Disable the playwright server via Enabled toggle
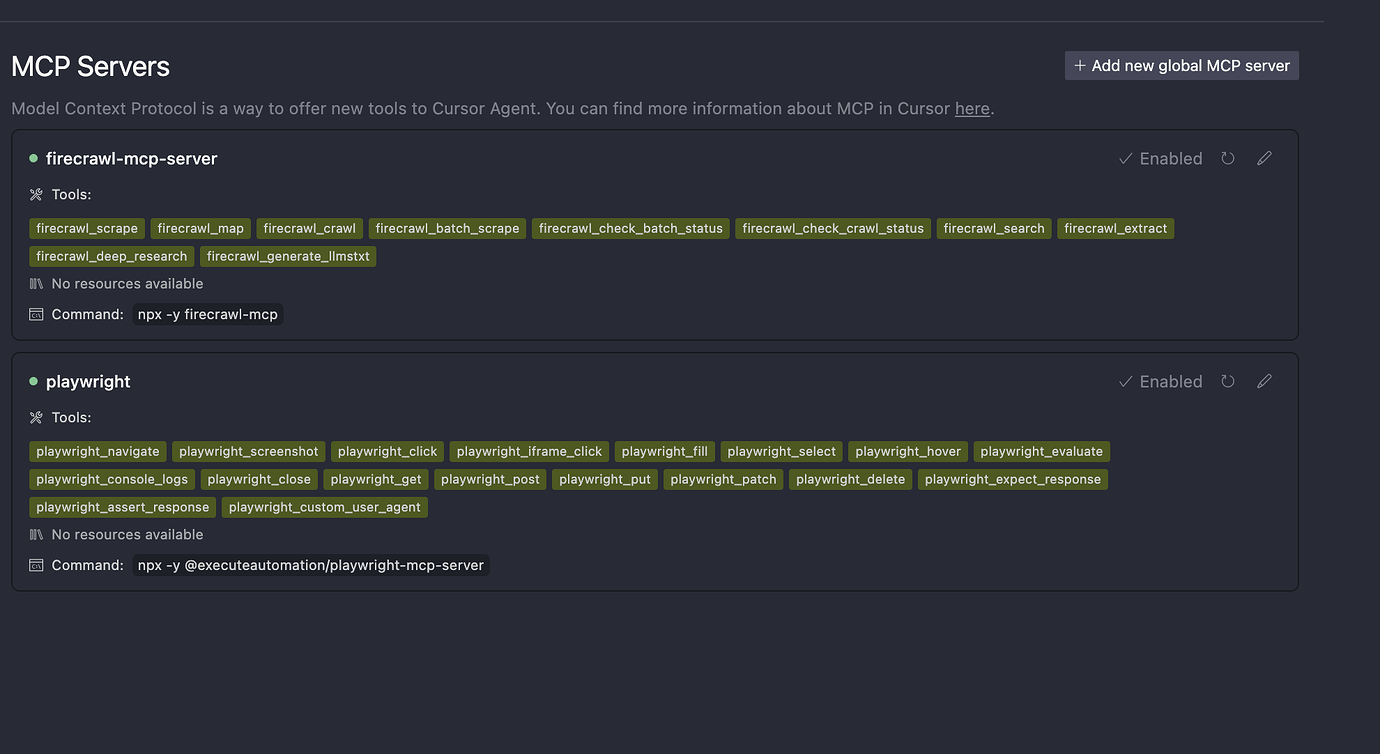 click(x=1160, y=381)
